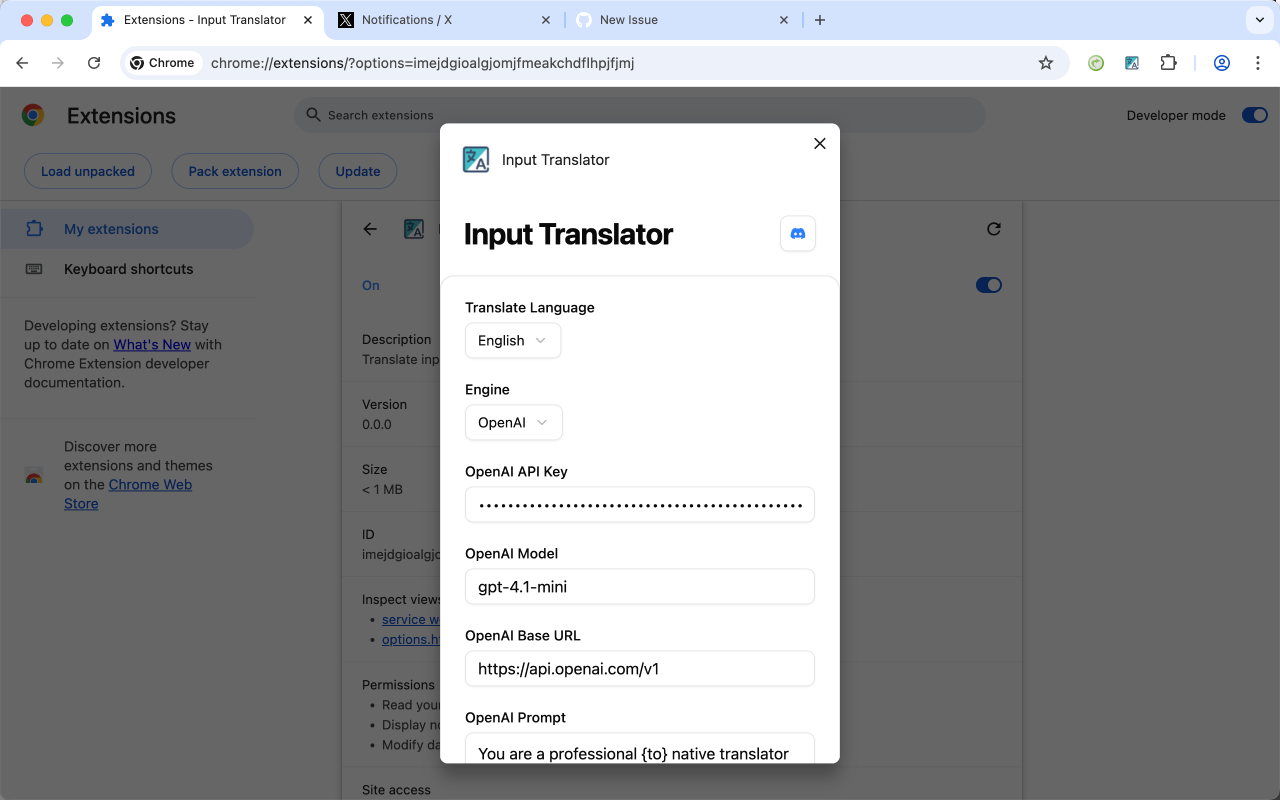Click the back arrow on extension details page
This screenshot has width=1280, height=800.
click(x=369, y=228)
